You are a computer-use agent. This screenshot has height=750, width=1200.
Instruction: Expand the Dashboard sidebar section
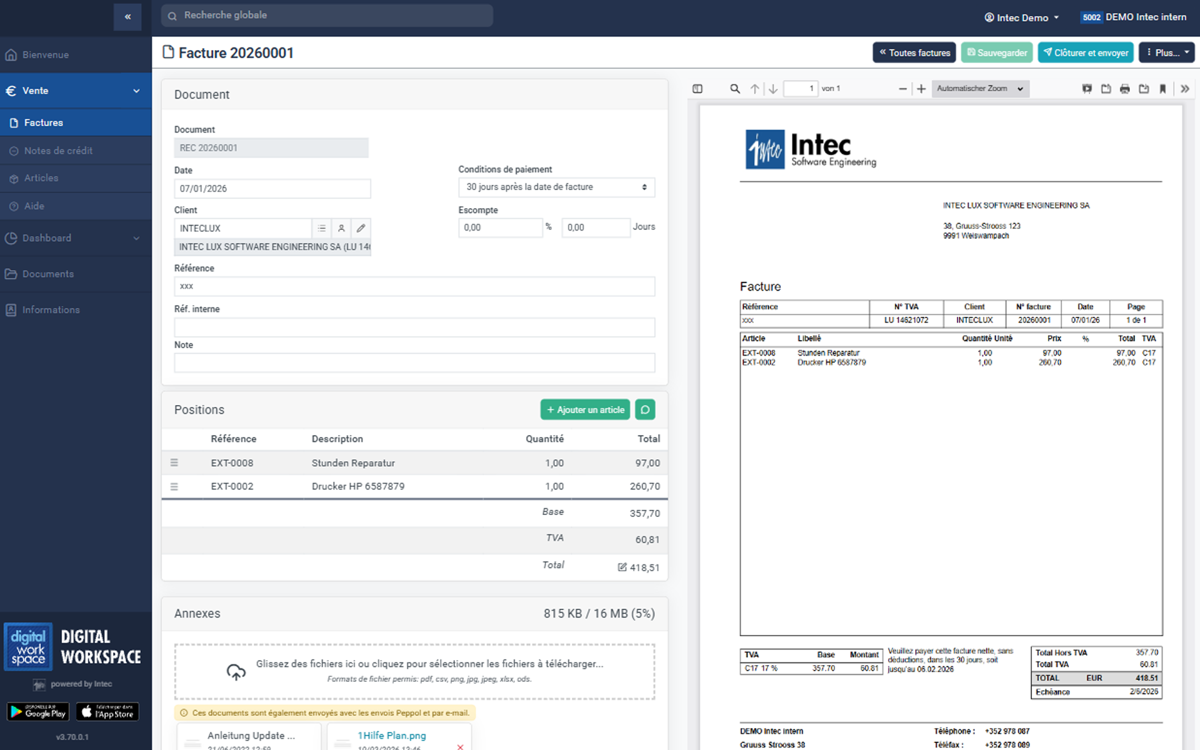coord(76,238)
